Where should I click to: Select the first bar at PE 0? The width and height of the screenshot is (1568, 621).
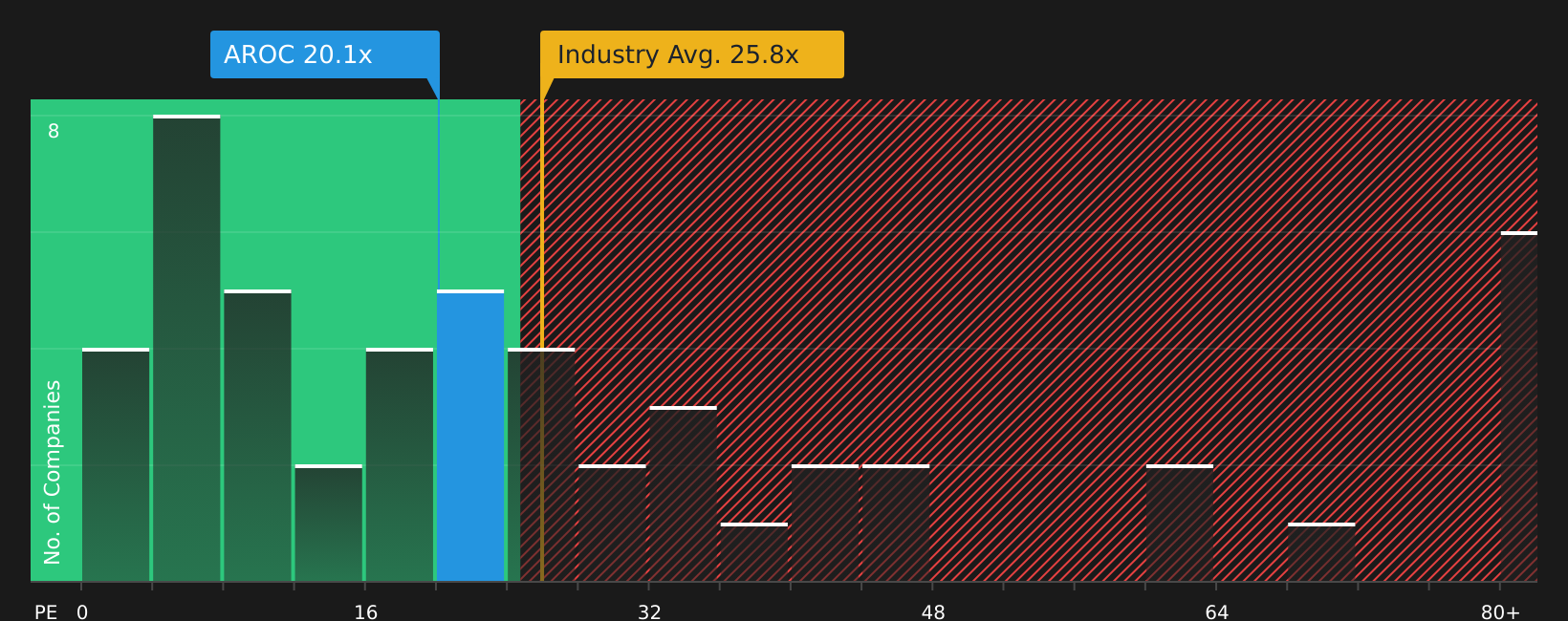pyautogui.click(x=116, y=465)
